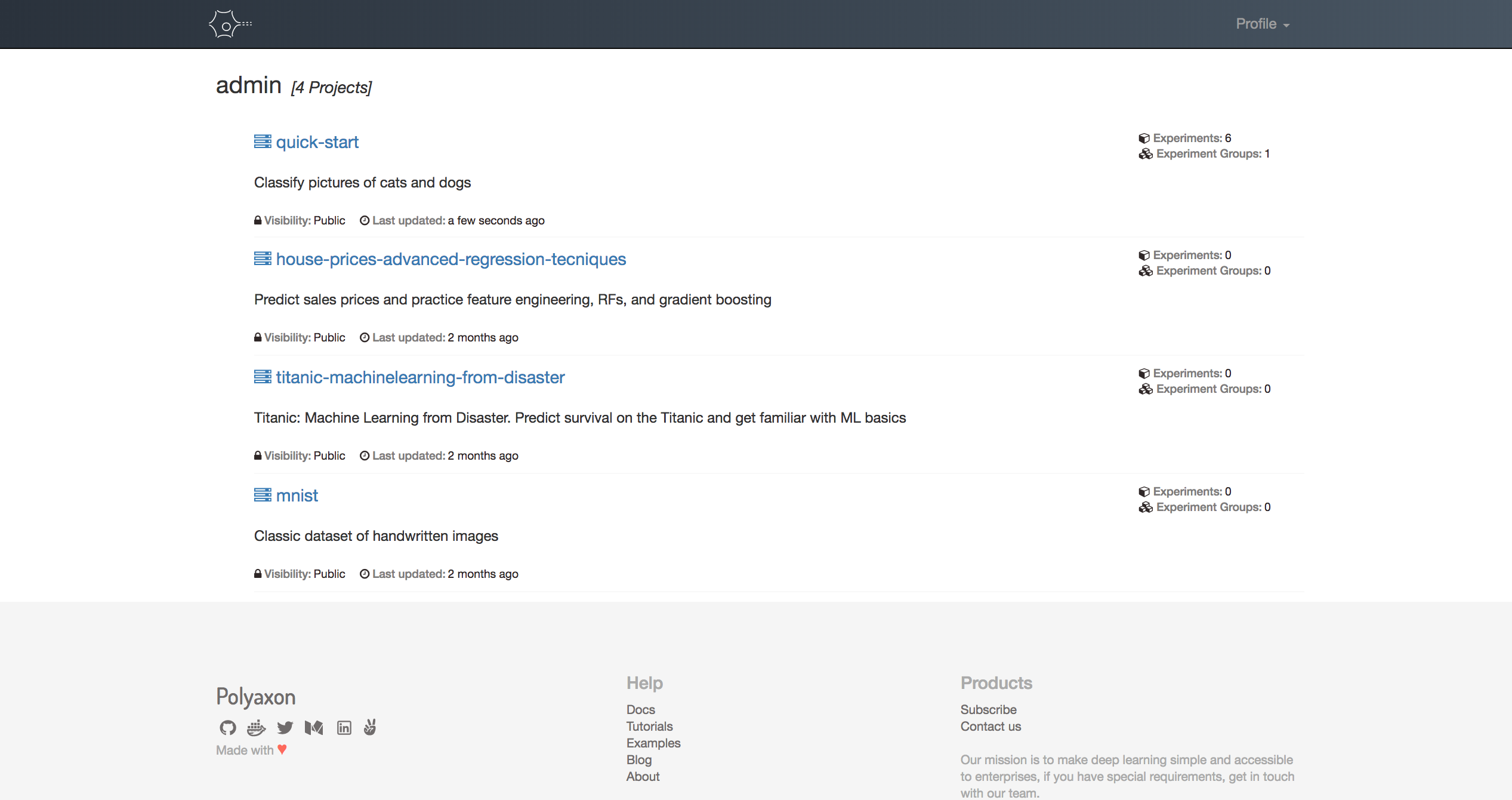The width and height of the screenshot is (1512, 800).
Task: Open titanic-machinelearning-from-disaster project link
Action: tap(420, 377)
